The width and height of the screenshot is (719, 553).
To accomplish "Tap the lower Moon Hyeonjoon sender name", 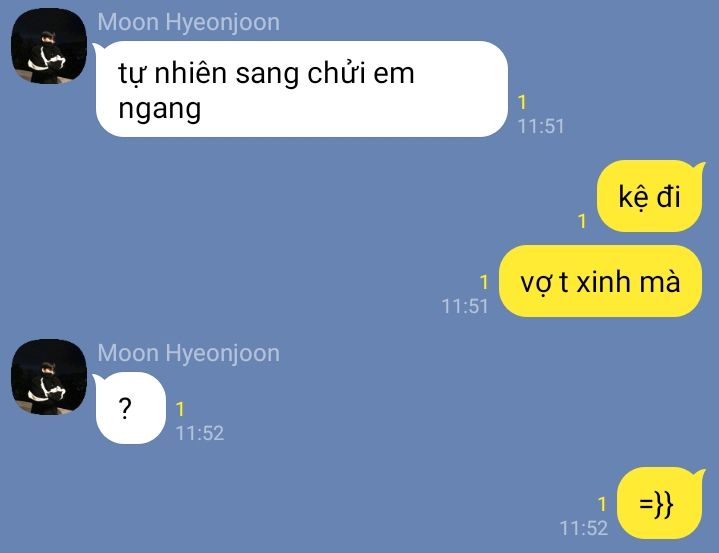I will click(x=188, y=353).
